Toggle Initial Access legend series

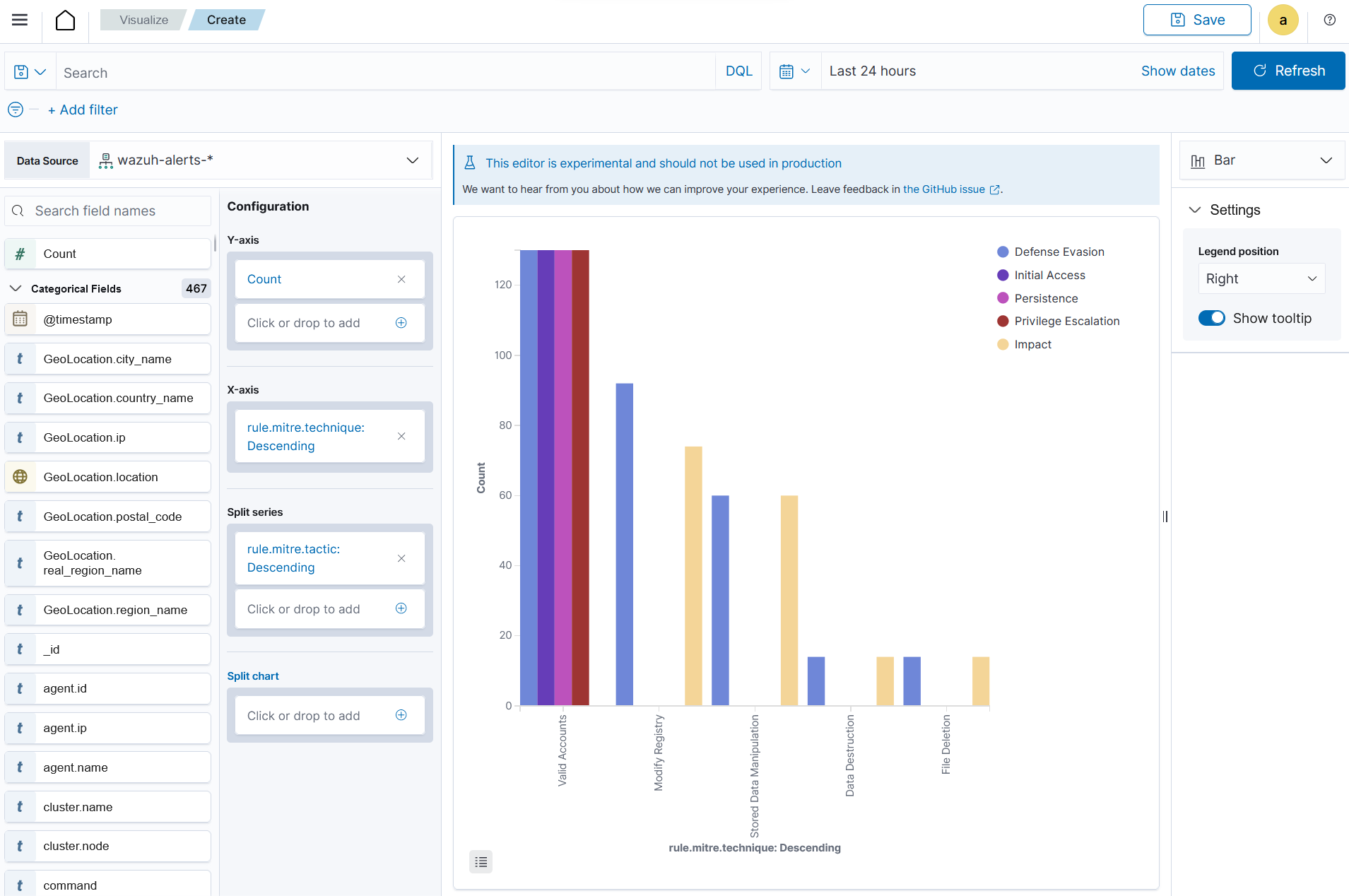click(1041, 275)
